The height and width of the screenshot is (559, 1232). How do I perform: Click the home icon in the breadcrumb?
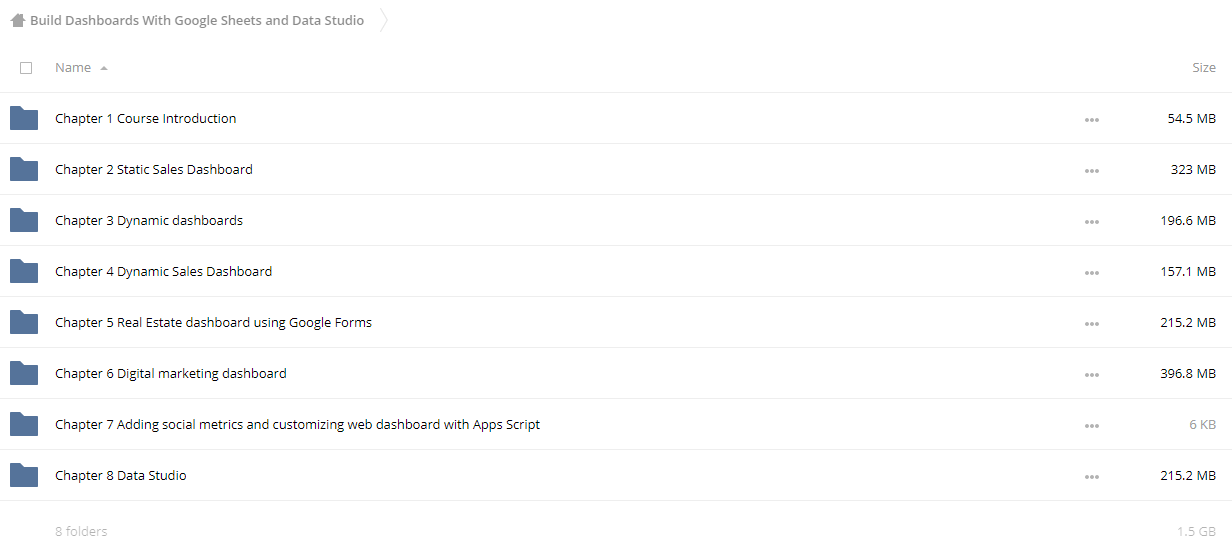[x=18, y=20]
